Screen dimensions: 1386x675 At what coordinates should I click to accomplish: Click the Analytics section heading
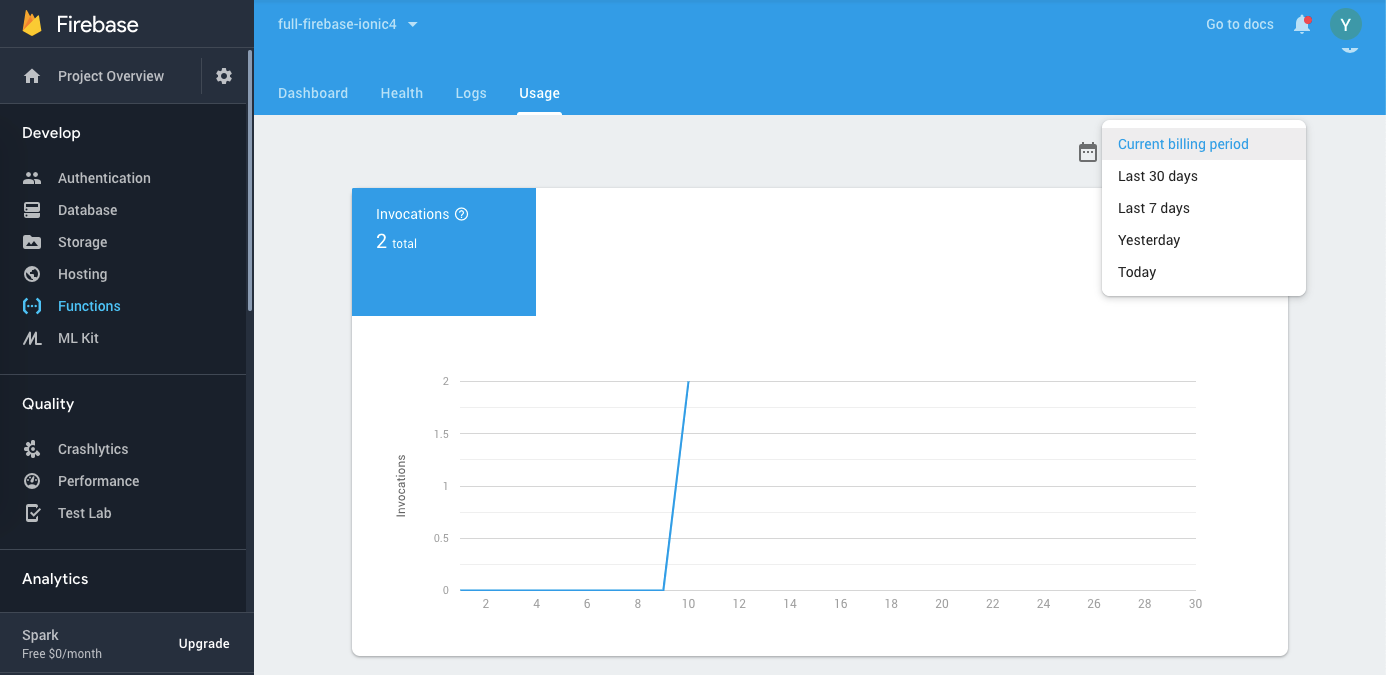pos(55,579)
